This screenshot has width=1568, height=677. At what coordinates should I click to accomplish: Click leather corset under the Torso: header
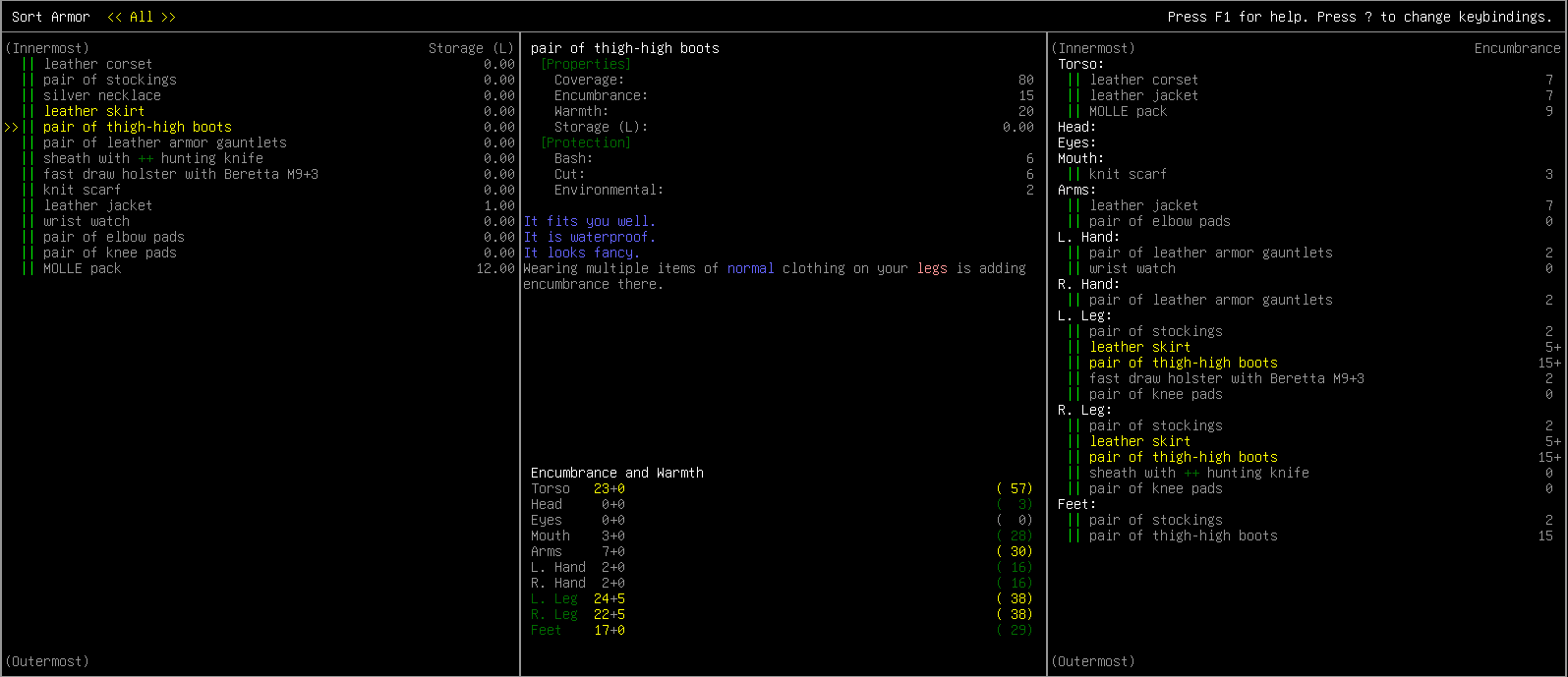(x=1144, y=80)
